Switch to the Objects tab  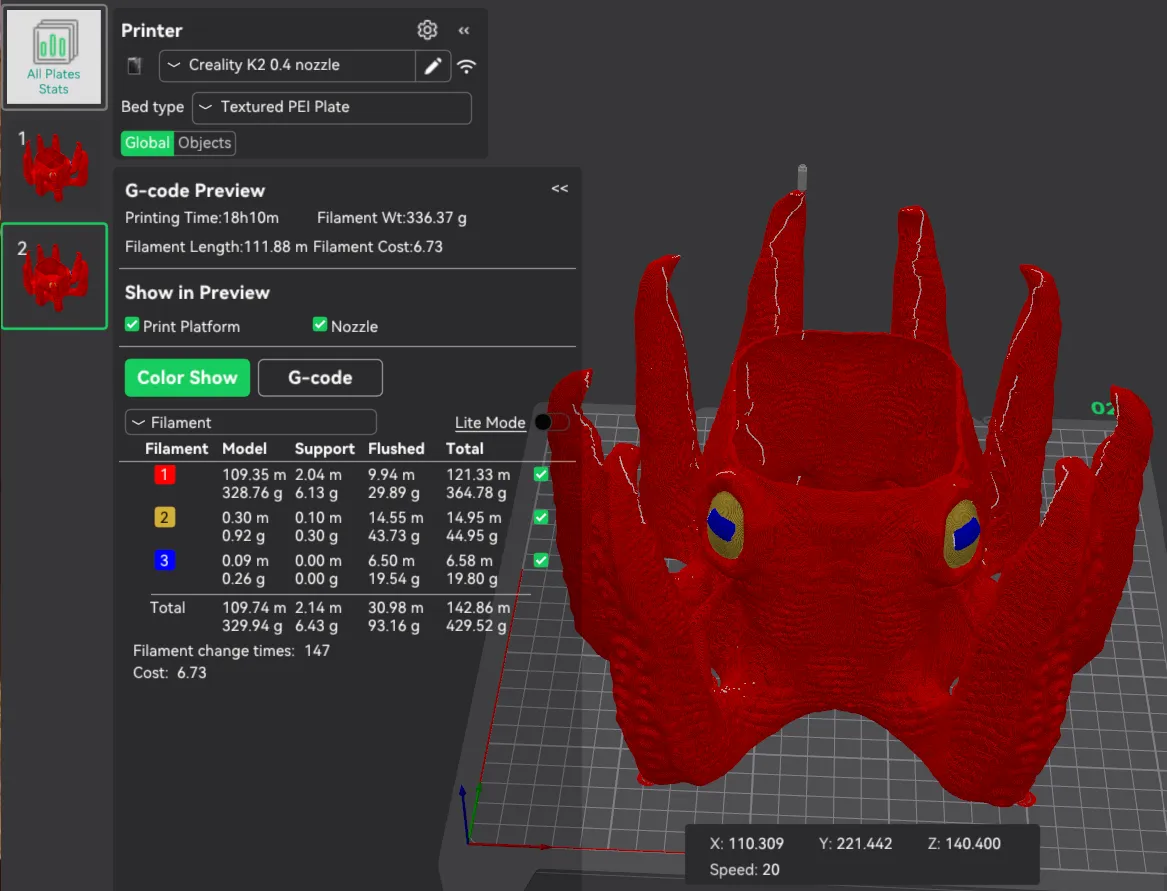click(x=205, y=143)
